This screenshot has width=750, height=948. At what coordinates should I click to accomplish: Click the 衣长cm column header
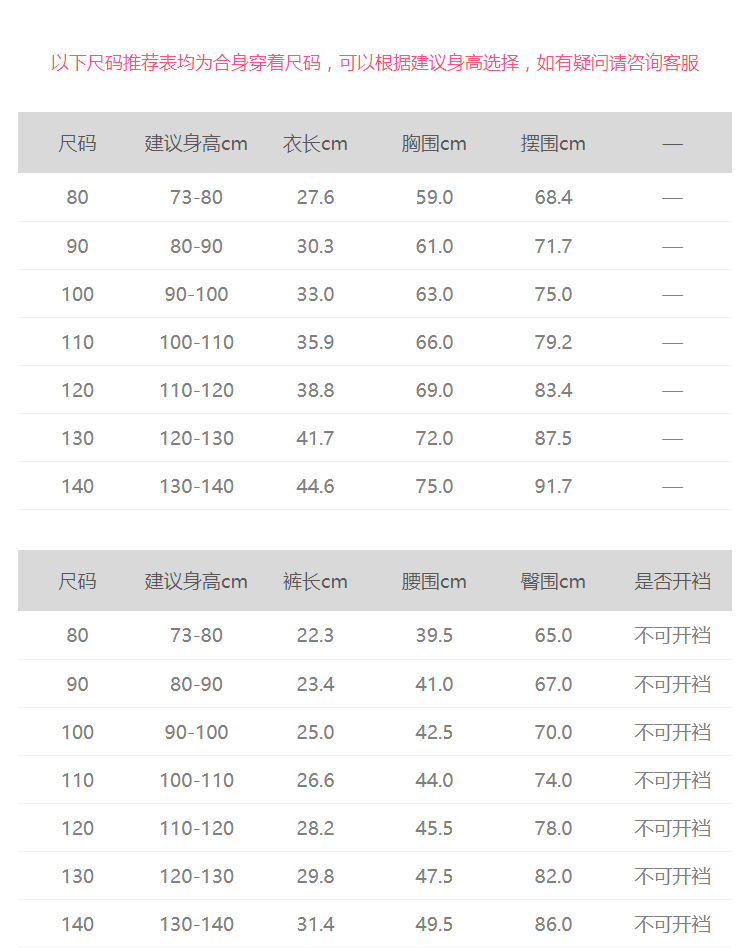(315, 144)
